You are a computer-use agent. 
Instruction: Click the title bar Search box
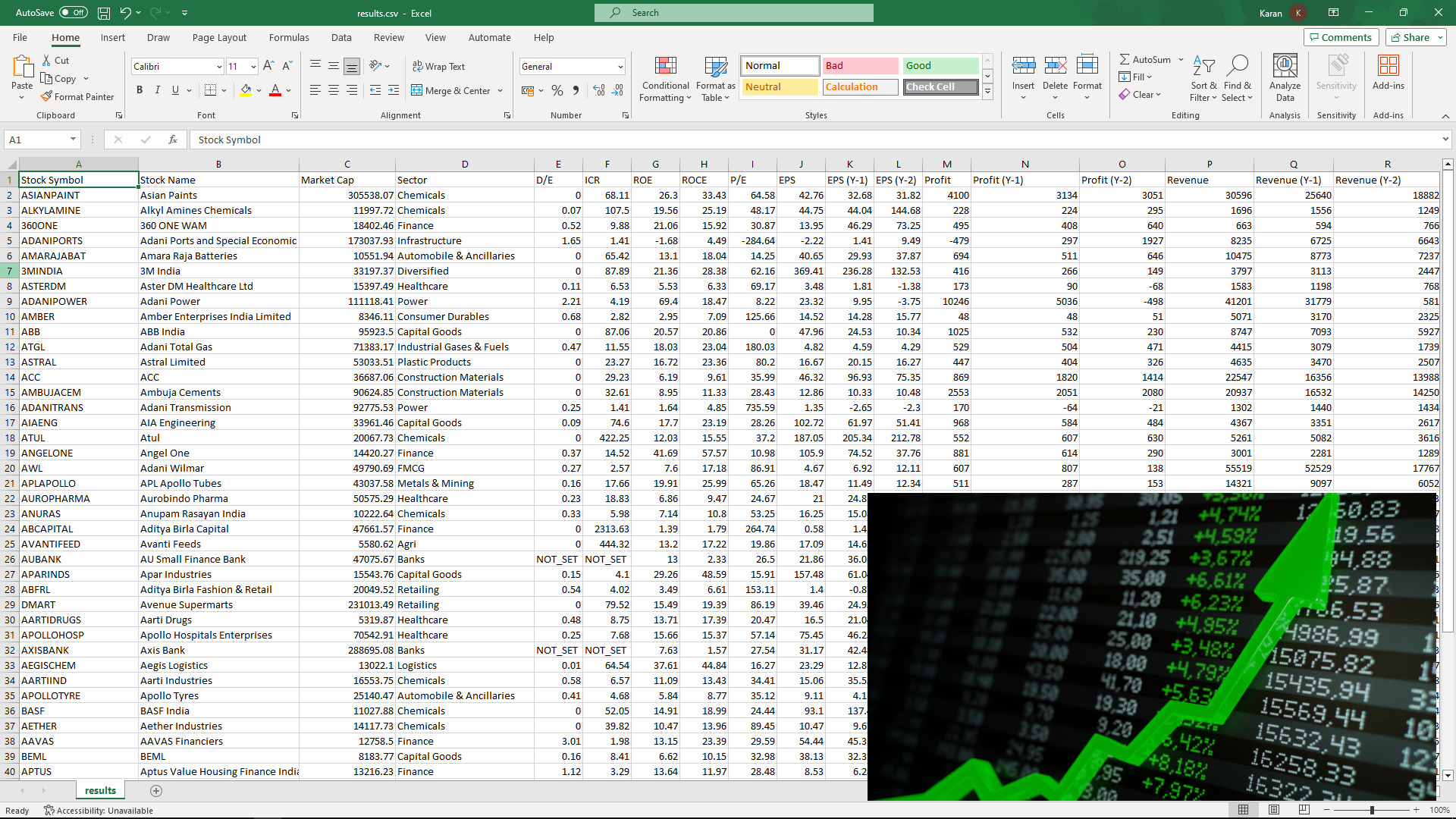(734, 13)
